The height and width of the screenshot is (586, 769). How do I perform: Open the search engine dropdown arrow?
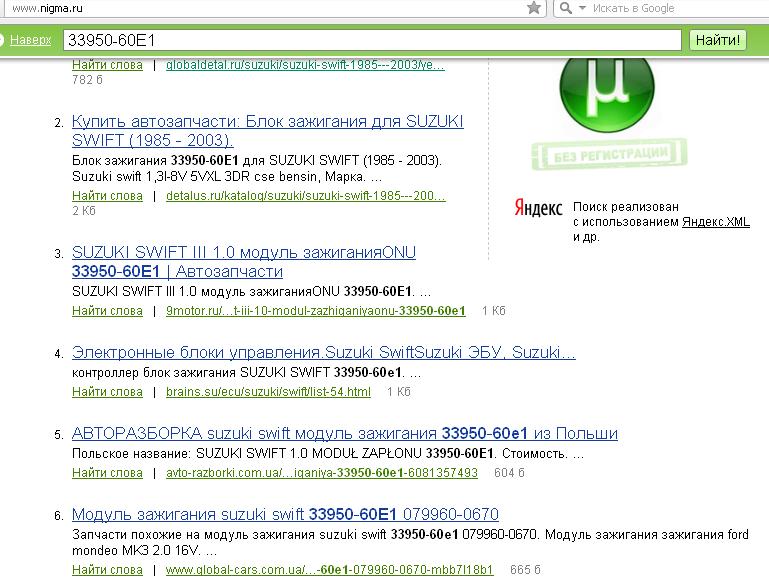pos(582,8)
